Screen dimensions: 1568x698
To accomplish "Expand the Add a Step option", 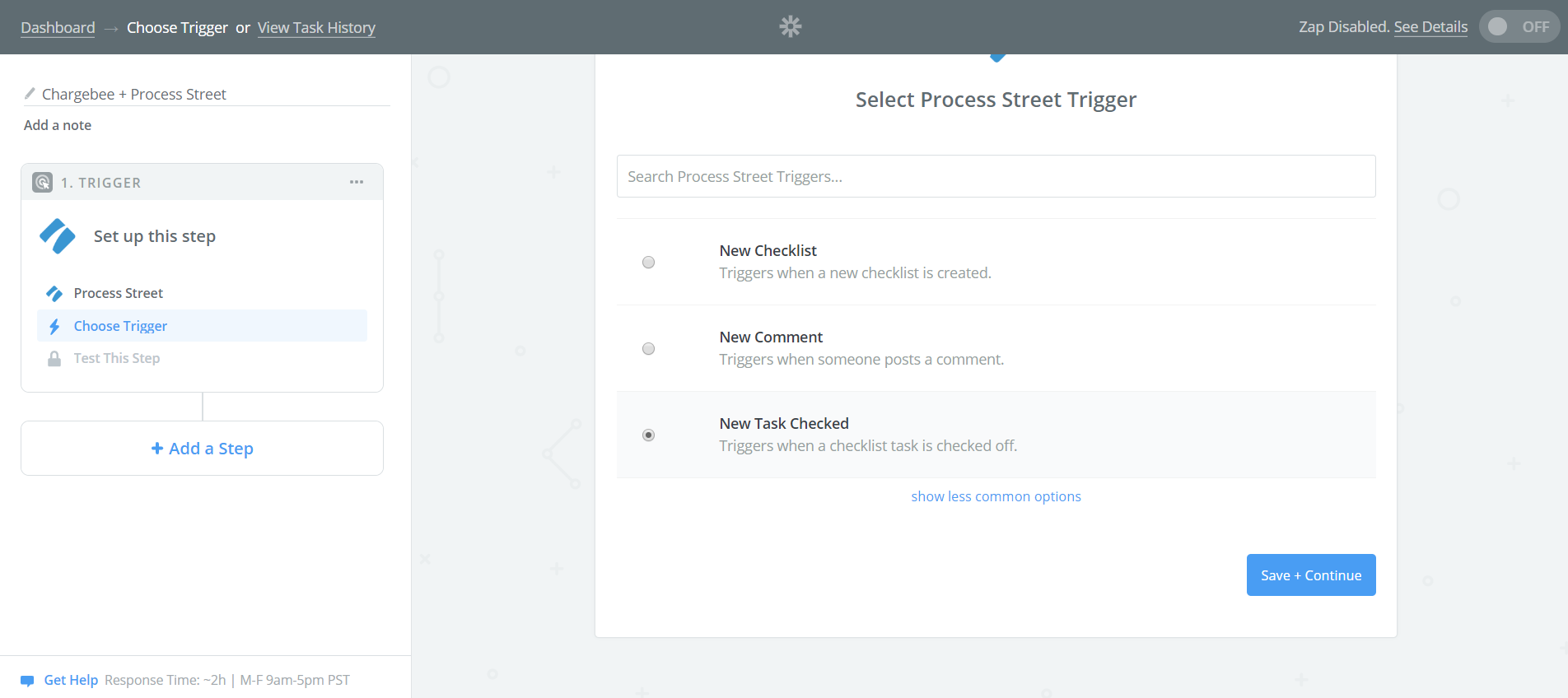I will (x=203, y=449).
